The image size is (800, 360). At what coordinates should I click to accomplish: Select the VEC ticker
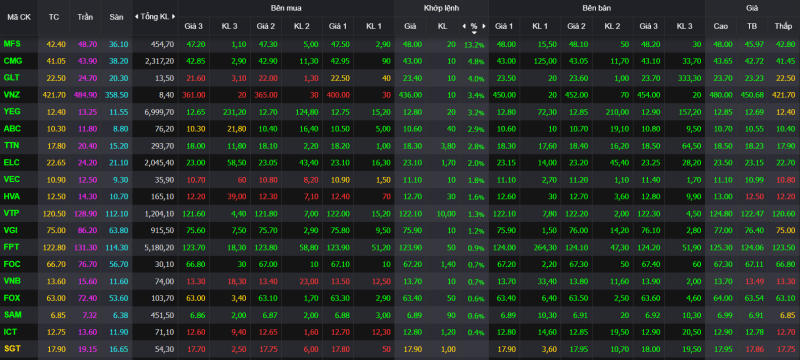coord(12,179)
